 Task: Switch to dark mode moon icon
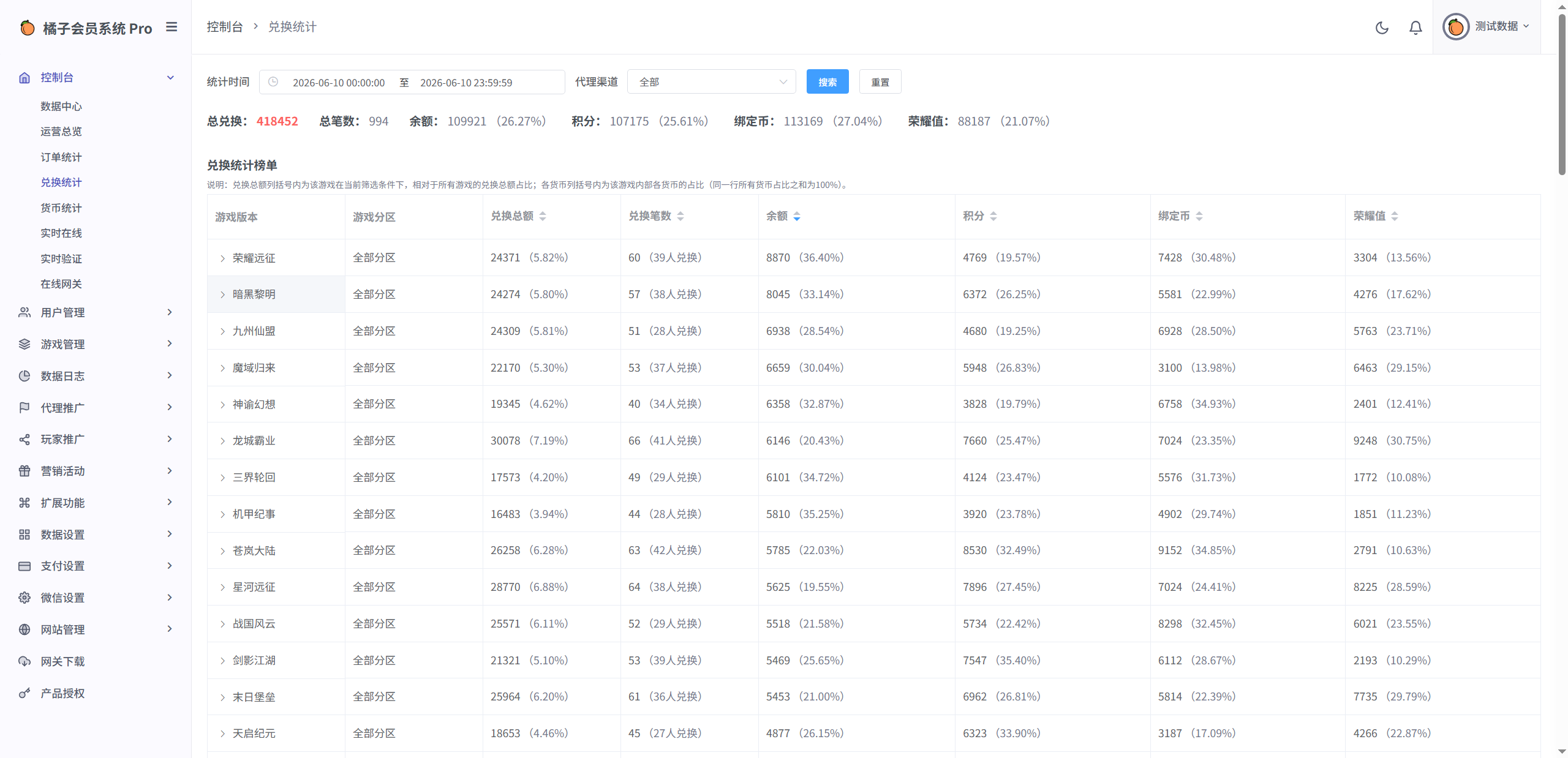pyautogui.click(x=1382, y=28)
